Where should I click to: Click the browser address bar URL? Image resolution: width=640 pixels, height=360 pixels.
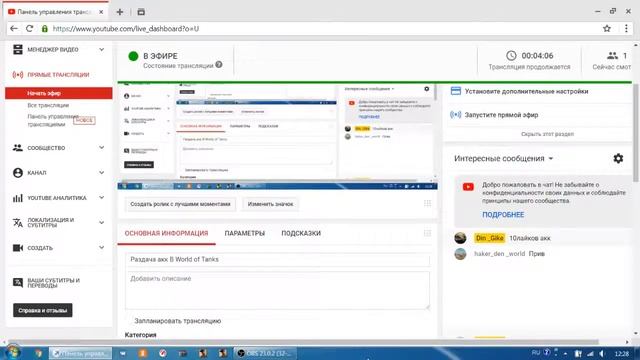[x=126, y=29]
